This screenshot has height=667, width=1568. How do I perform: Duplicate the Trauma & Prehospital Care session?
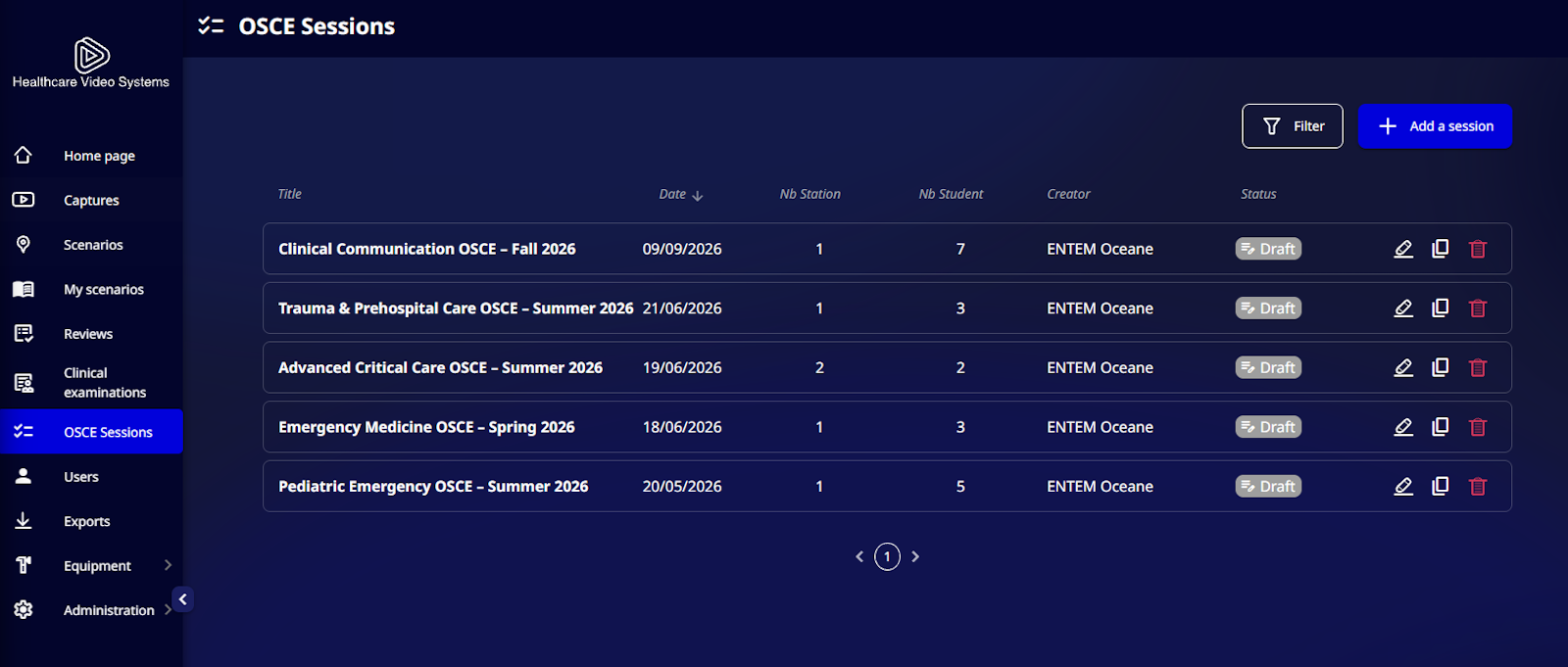pyautogui.click(x=1441, y=308)
